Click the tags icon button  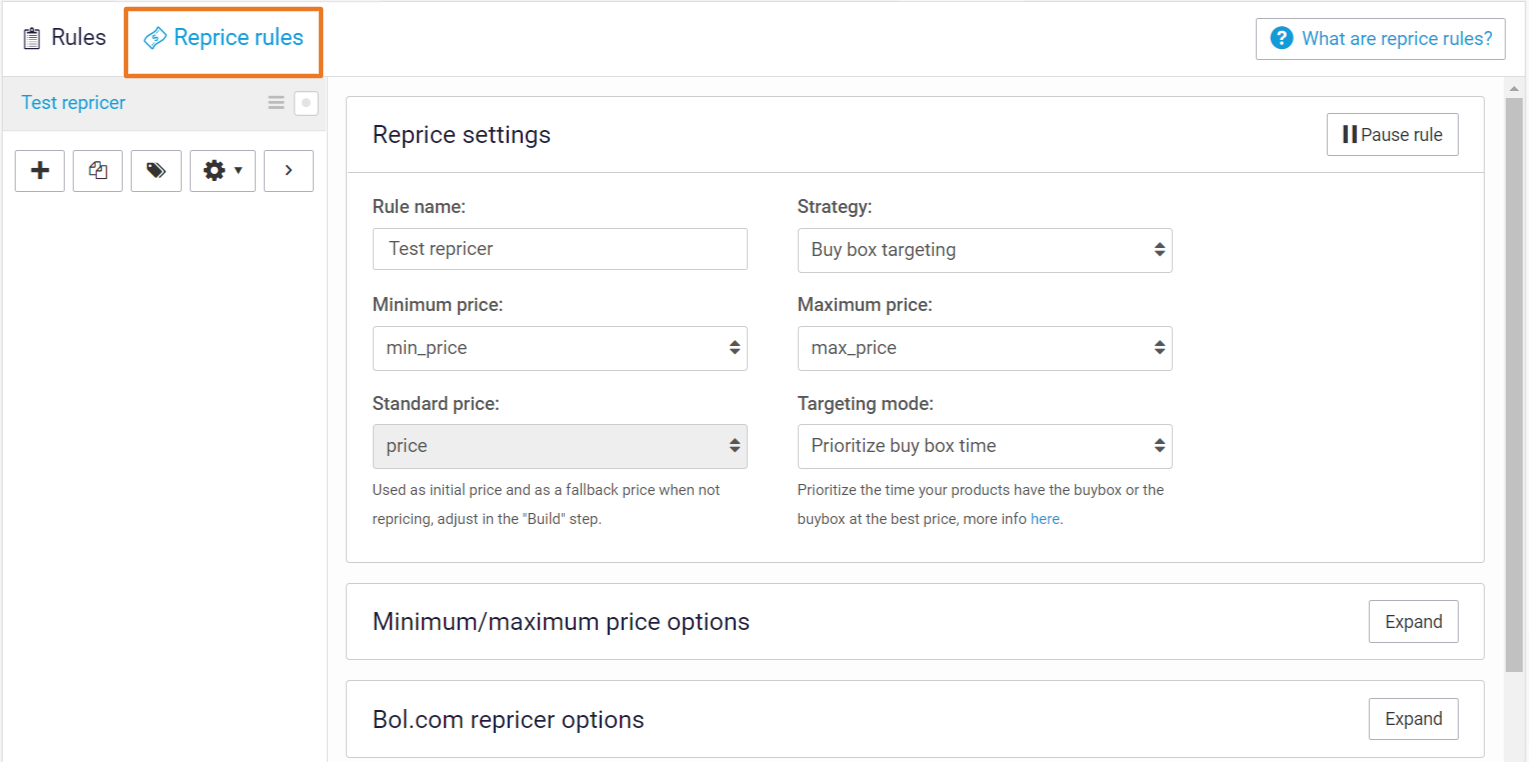pyautogui.click(x=156, y=171)
